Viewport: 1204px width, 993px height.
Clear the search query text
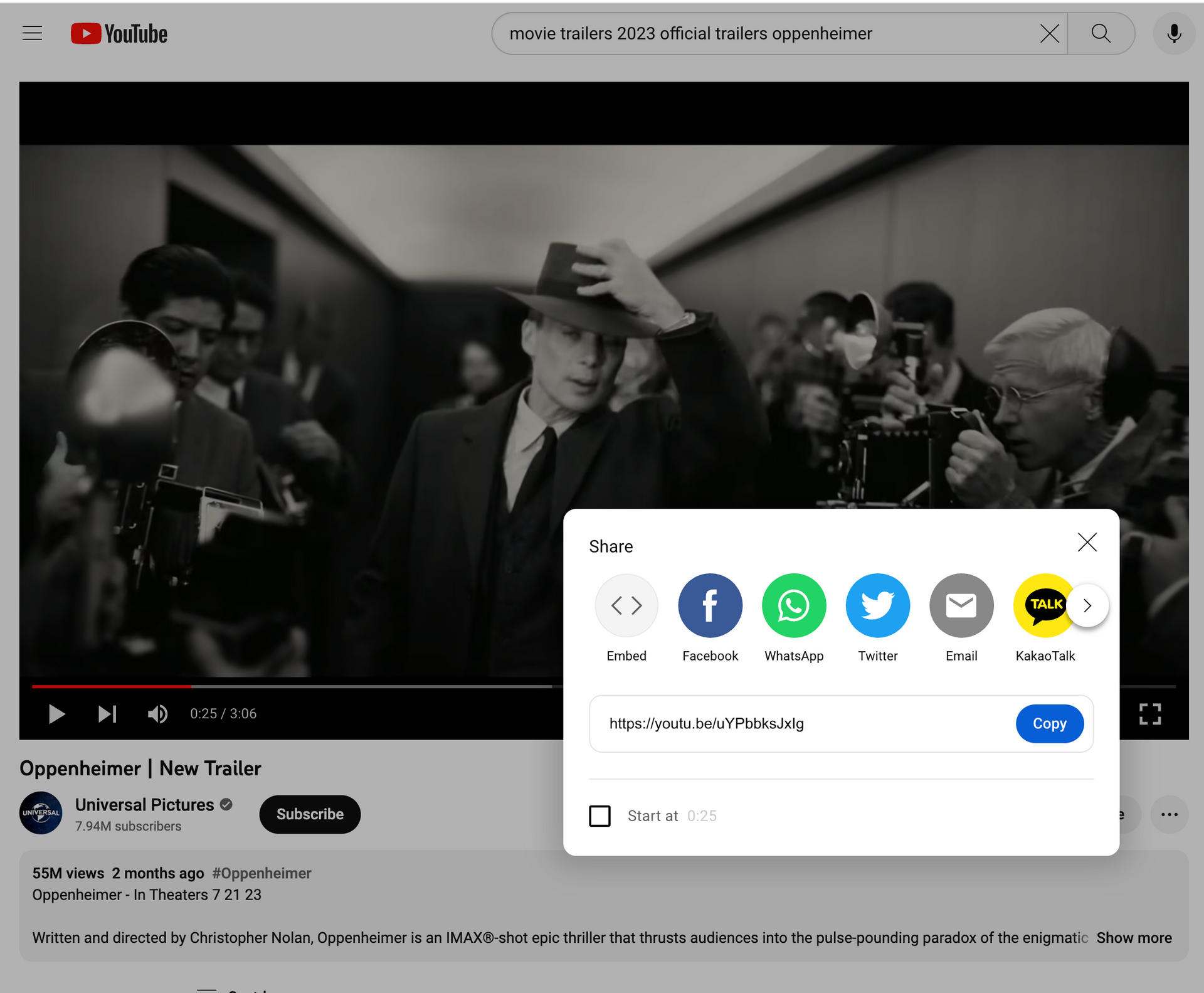click(1049, 33)
